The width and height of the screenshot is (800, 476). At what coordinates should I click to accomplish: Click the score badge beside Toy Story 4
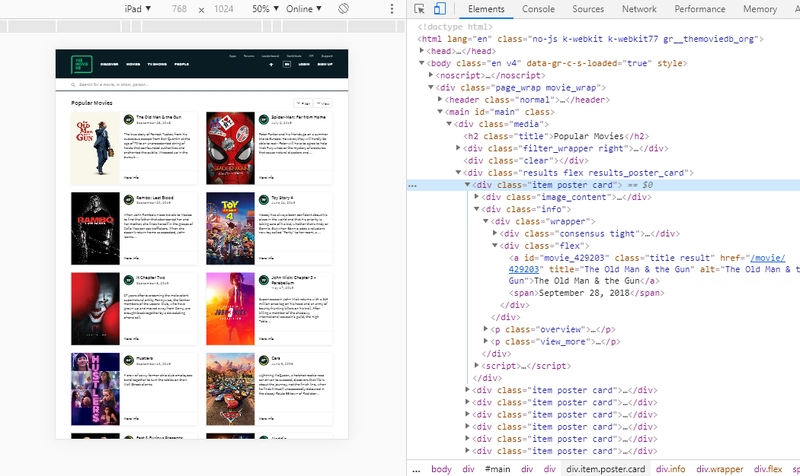(263, 198)
